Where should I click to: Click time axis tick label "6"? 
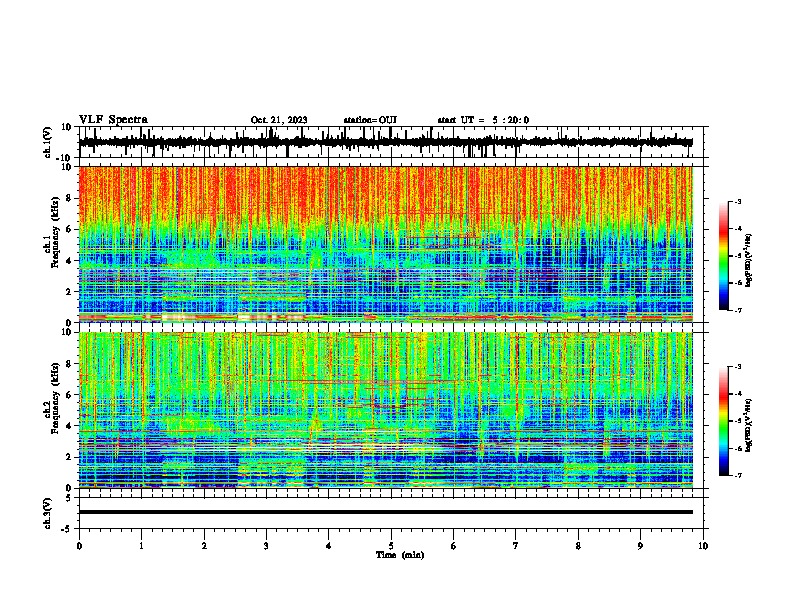click(454, 546)
